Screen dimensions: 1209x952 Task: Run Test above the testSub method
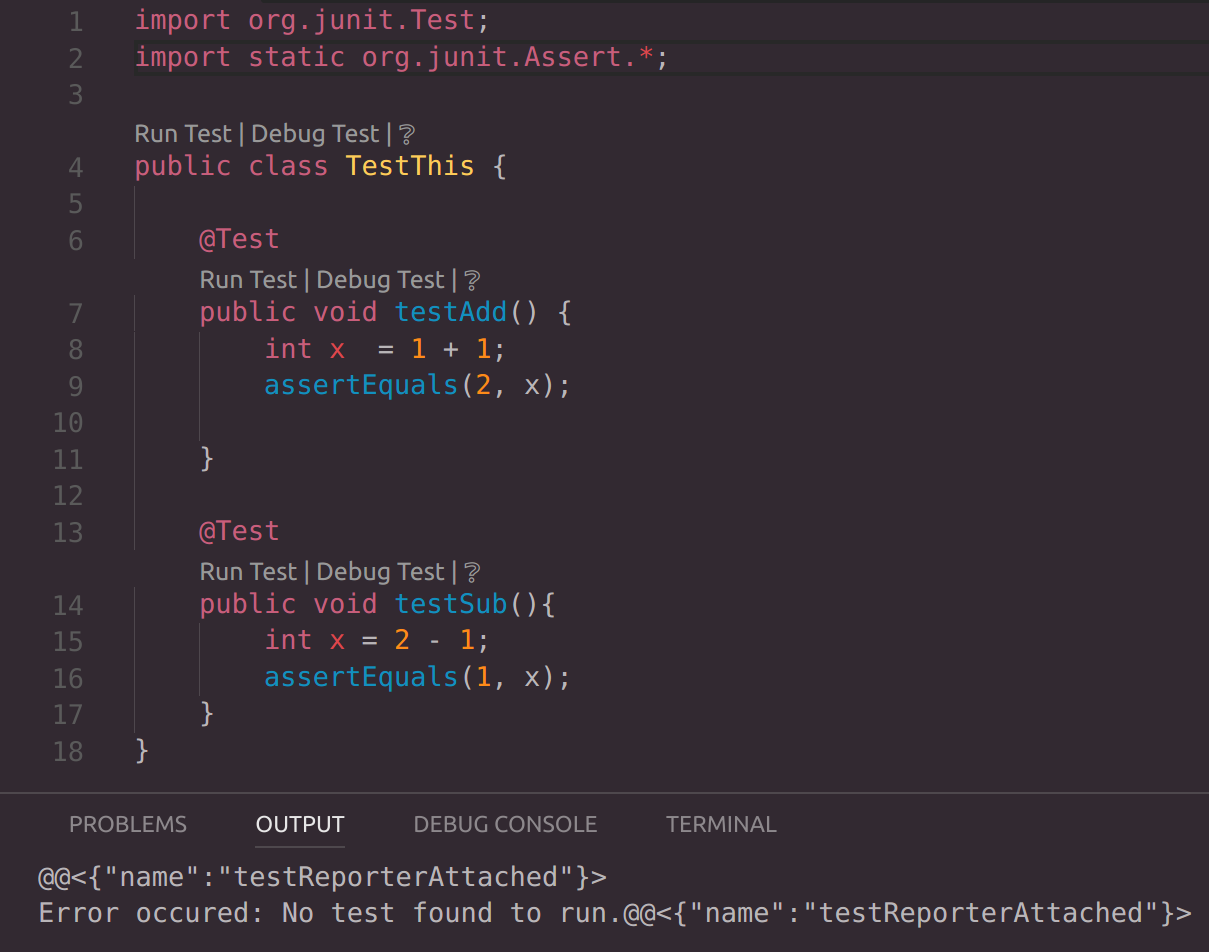[248, 571]
